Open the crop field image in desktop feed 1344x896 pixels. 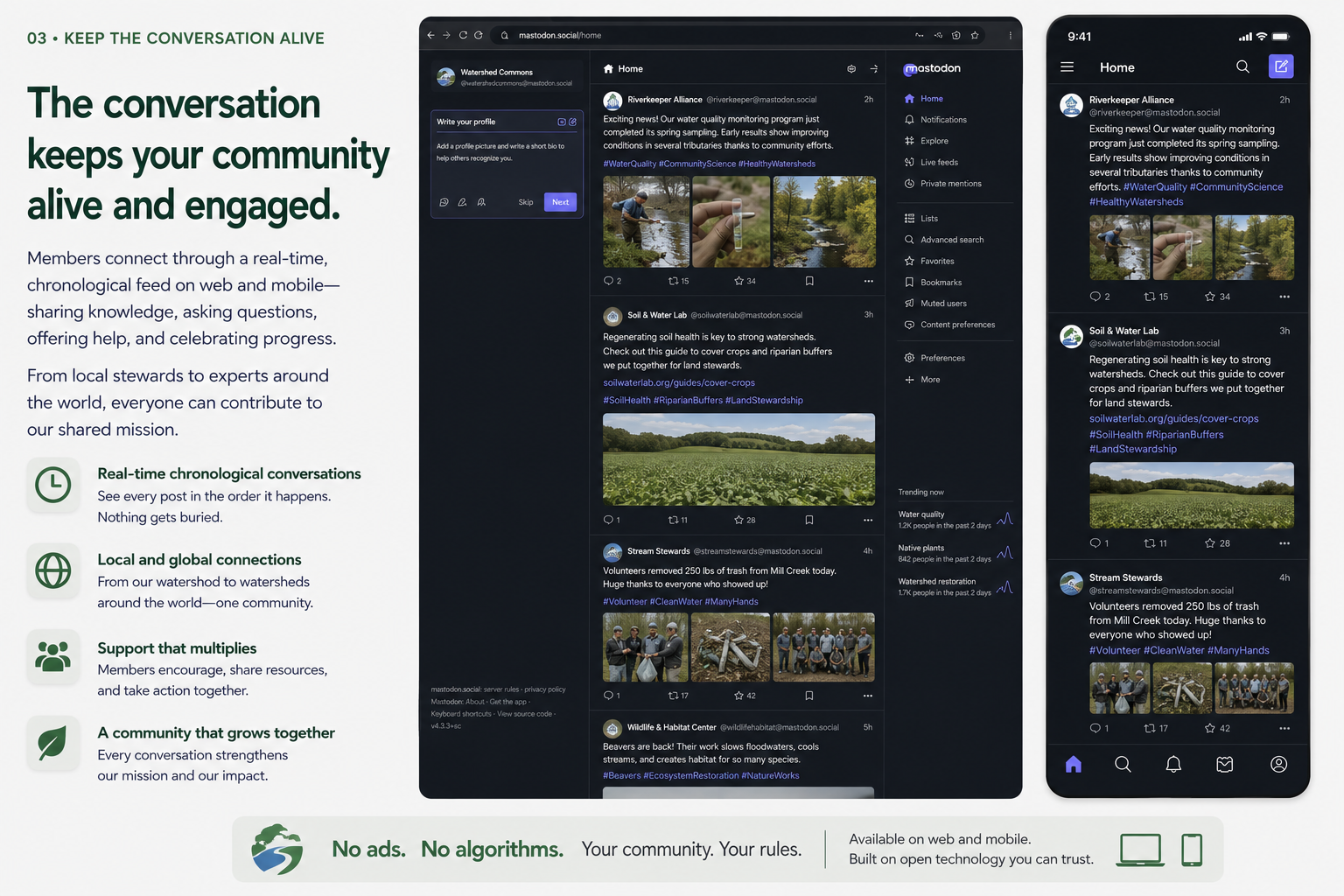pyautogui.click(x=738, y=459)
